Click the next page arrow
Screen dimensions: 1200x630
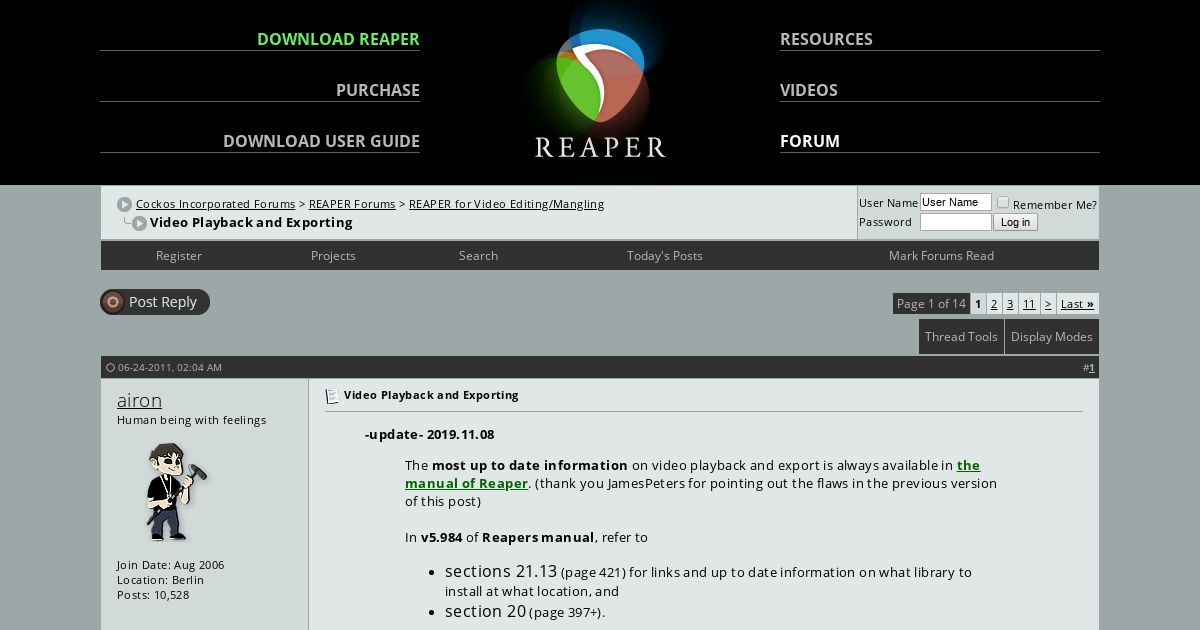click(1048, 304)
